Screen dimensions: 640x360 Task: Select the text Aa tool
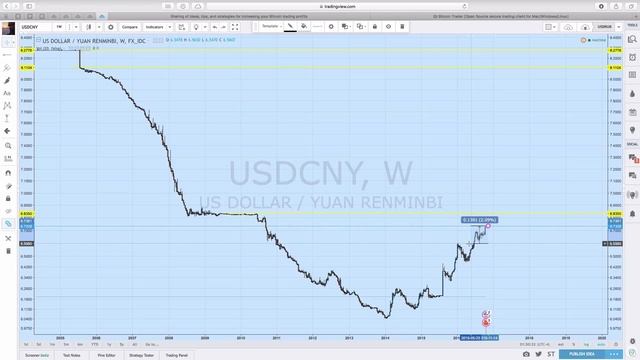(x=7, y=93)
